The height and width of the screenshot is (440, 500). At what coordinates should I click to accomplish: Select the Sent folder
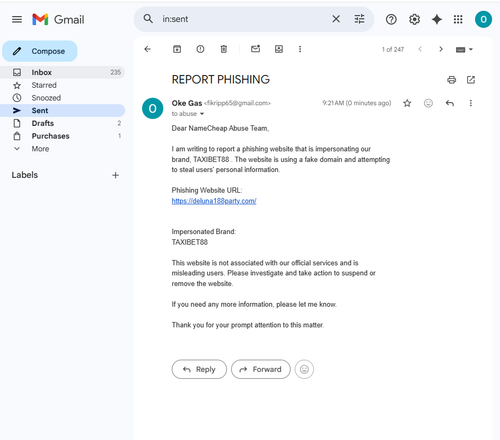(63, 111)
